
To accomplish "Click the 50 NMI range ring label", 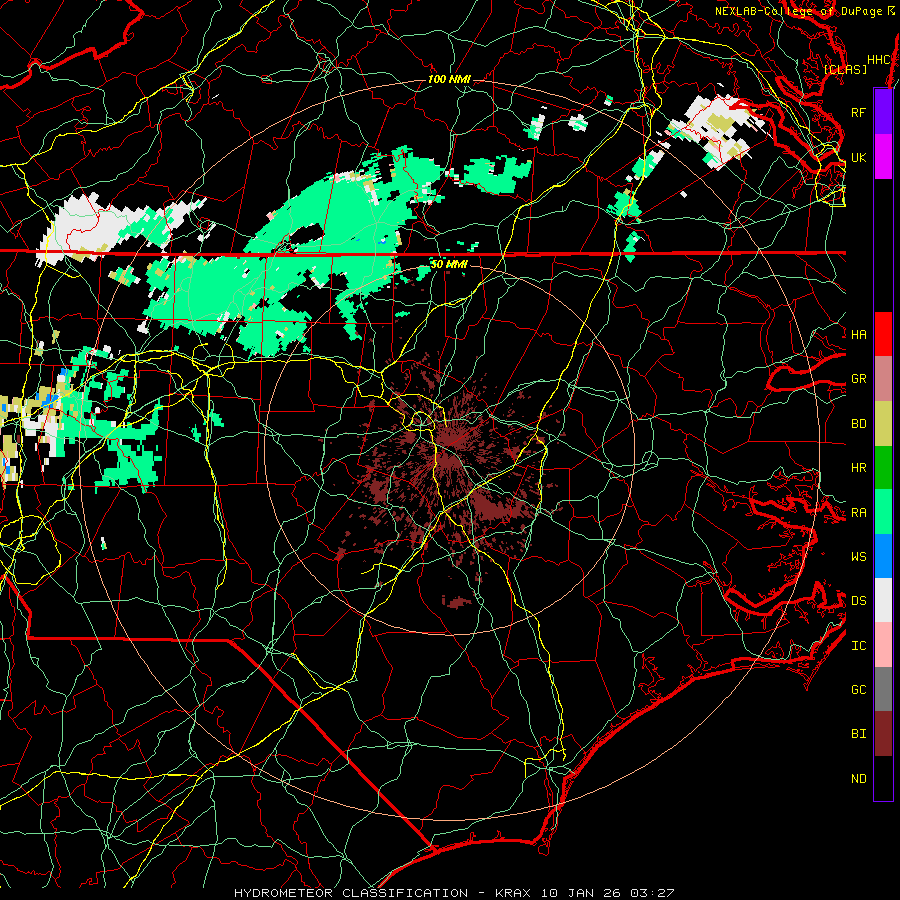I will click(449, 264).
